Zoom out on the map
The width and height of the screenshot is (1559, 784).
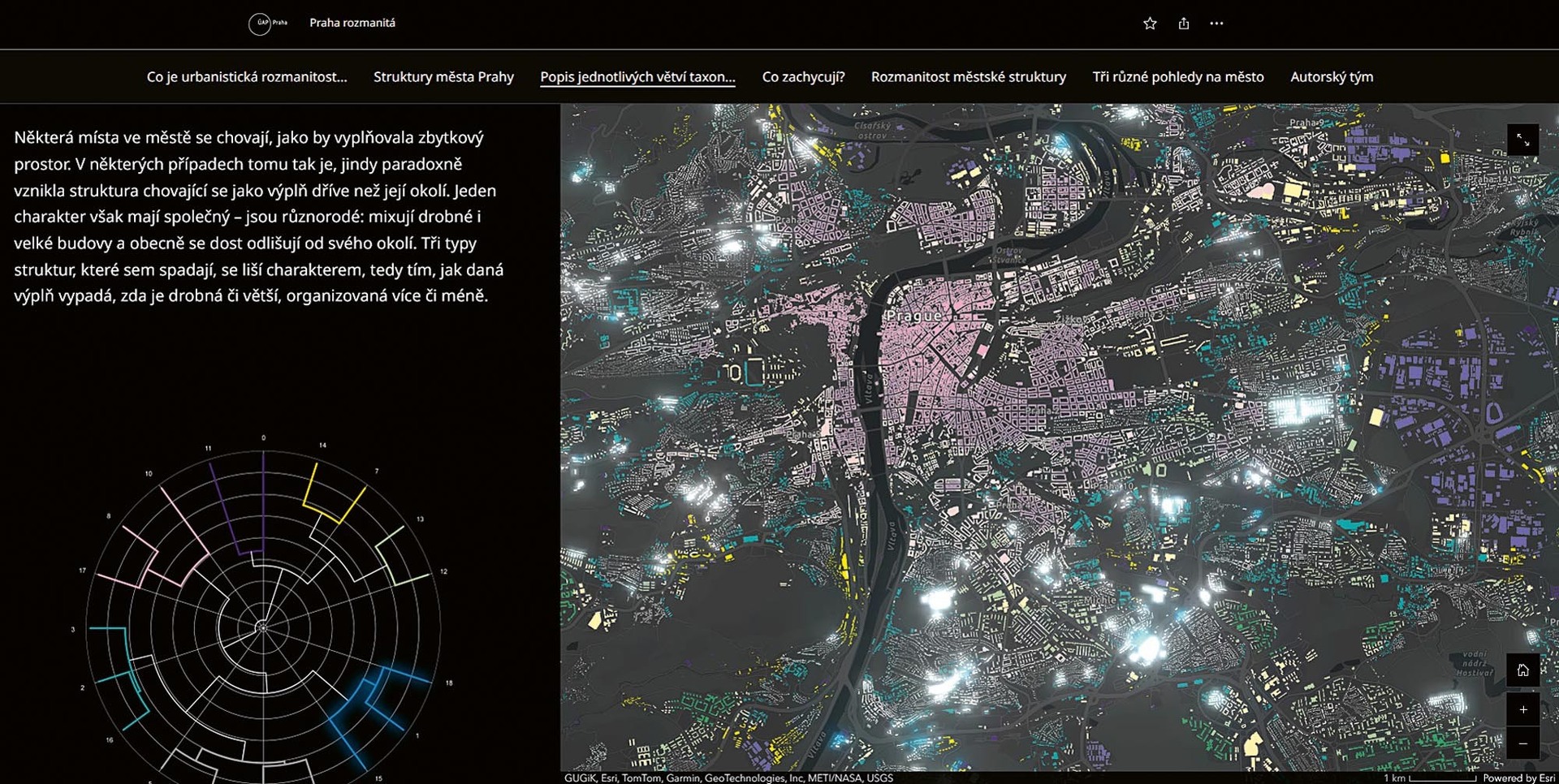point(1522,744)
